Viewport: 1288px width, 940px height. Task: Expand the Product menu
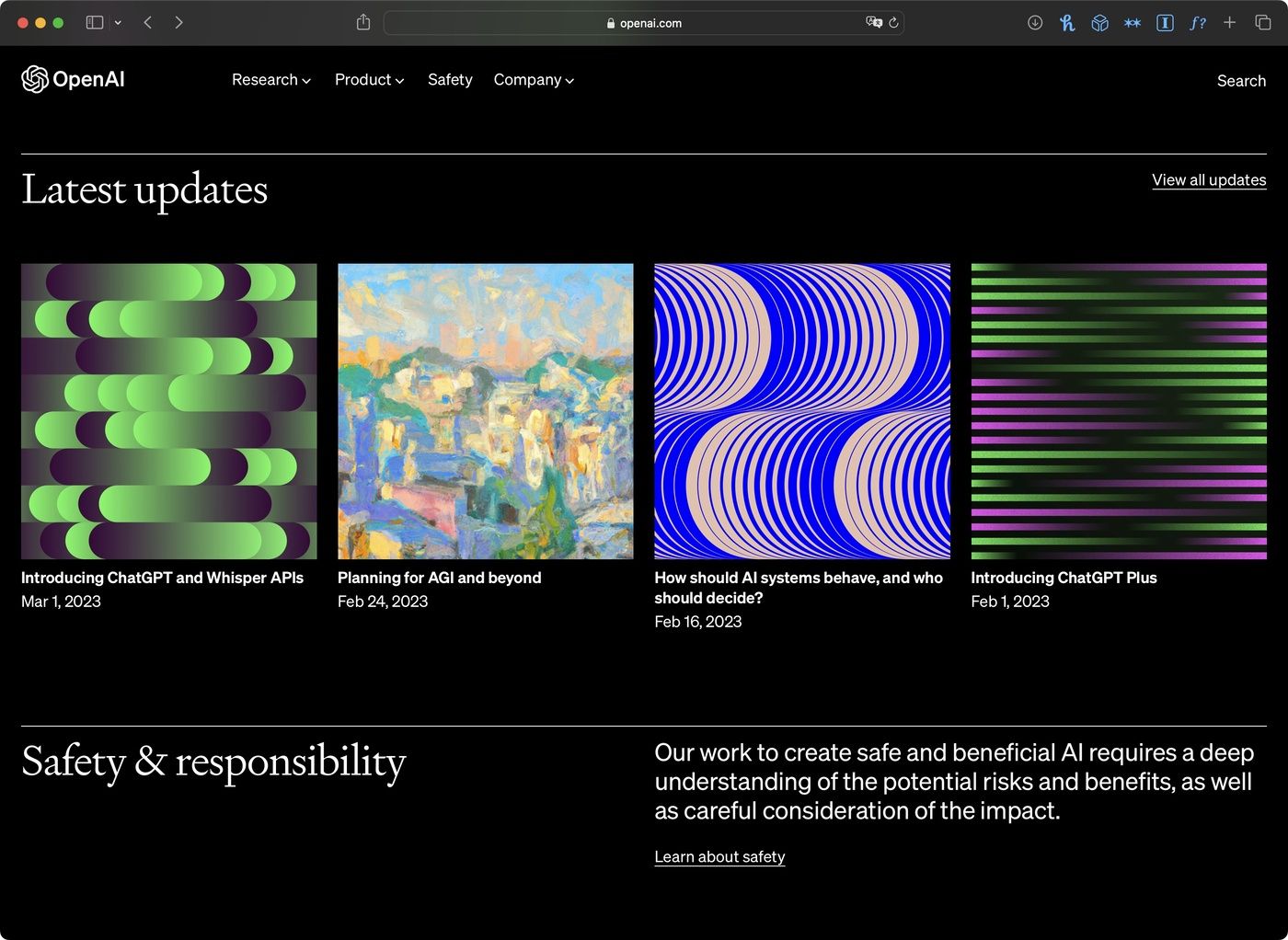[x=369, y=80]
